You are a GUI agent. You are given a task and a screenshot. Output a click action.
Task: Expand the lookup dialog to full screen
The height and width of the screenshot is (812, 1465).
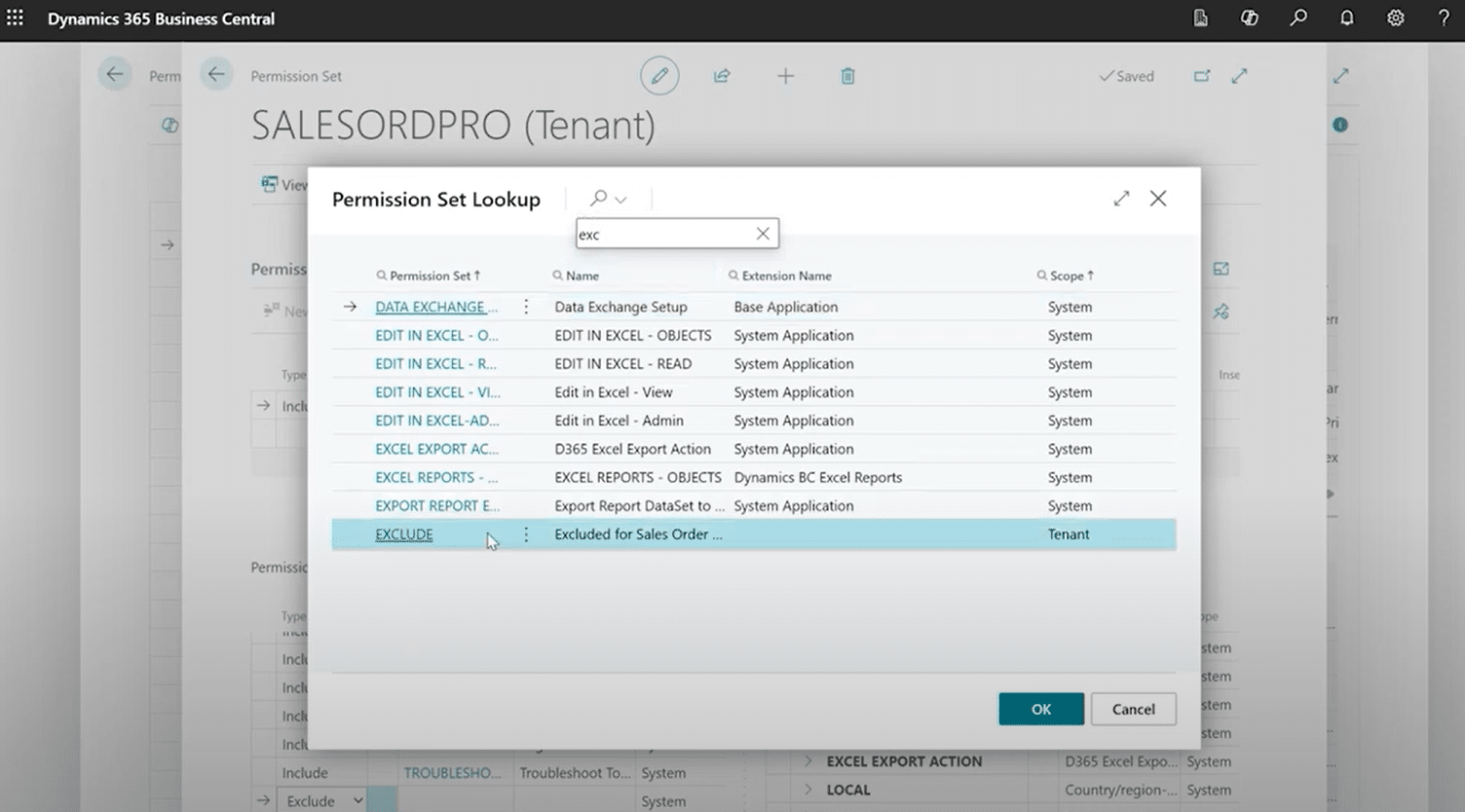tap(1121, 199)
